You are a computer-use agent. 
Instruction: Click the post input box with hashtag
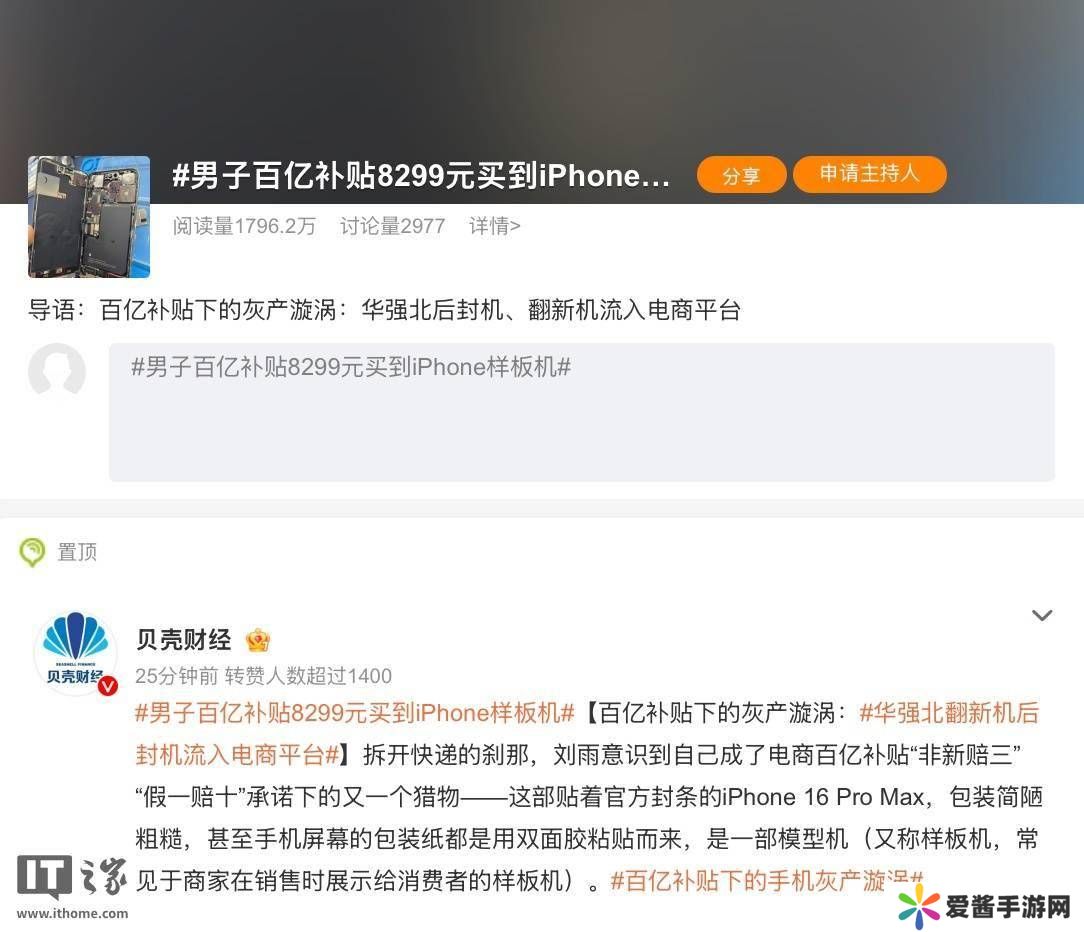(x=581, y=412)
